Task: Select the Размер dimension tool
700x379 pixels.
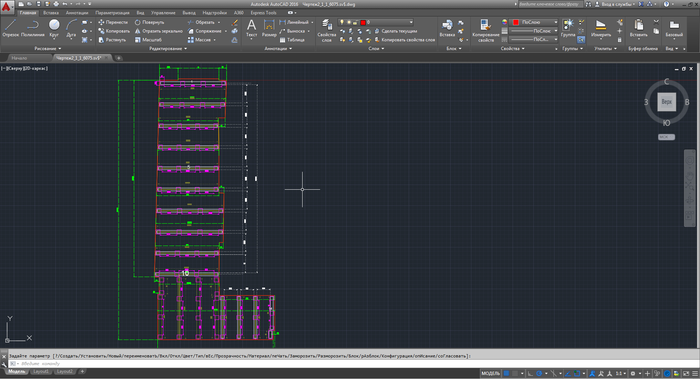Action: point(269,28)
